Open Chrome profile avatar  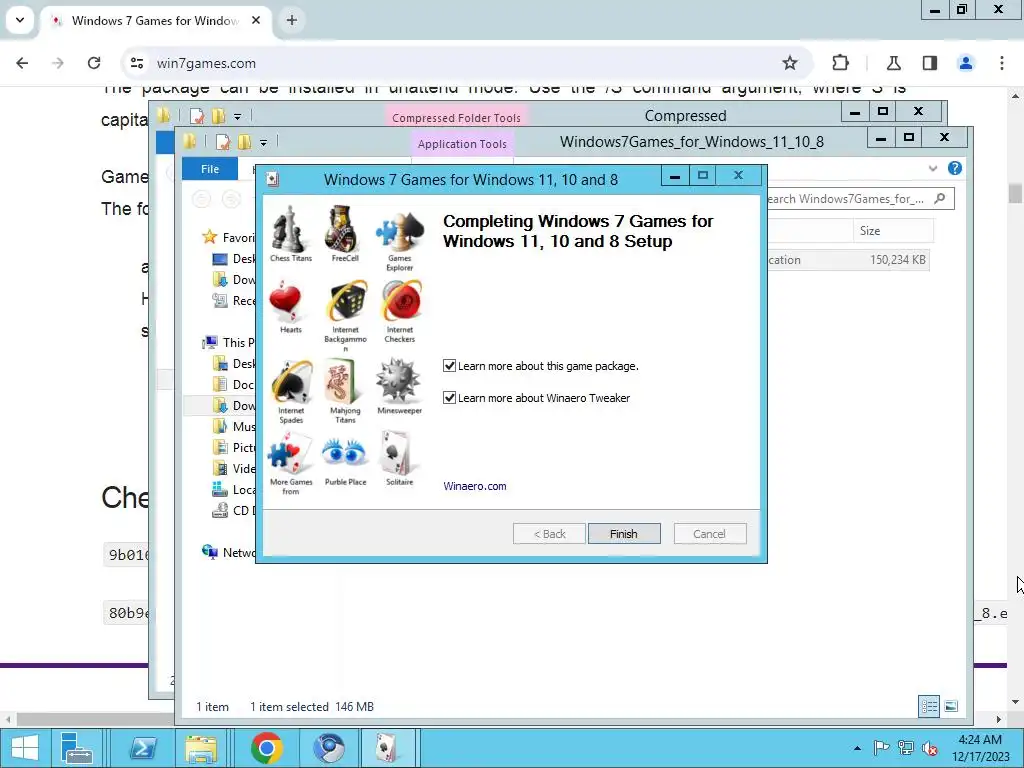click(x=965, y=63)
